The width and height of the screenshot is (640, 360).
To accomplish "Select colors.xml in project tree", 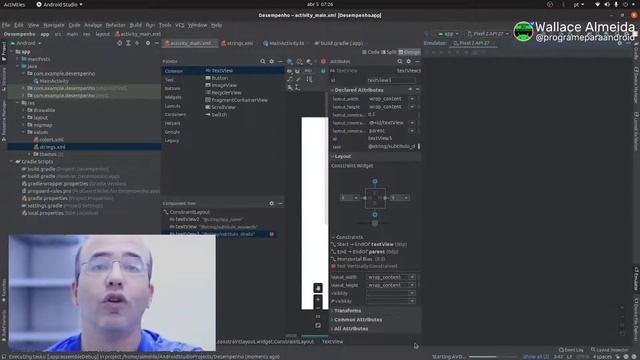I will pos(48,140).
